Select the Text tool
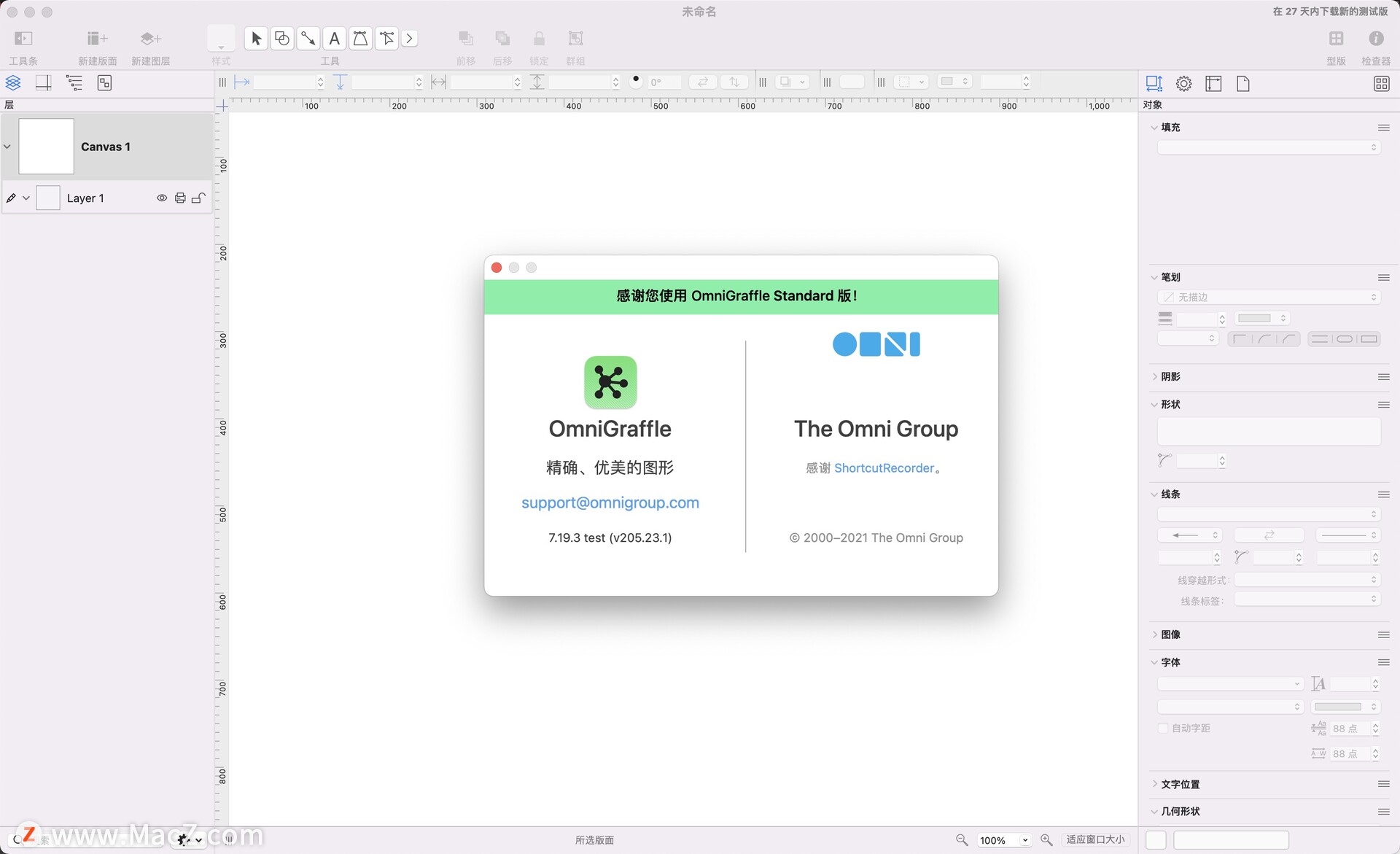Screen dimensions: 1400x854 click(x=335, y=39)
